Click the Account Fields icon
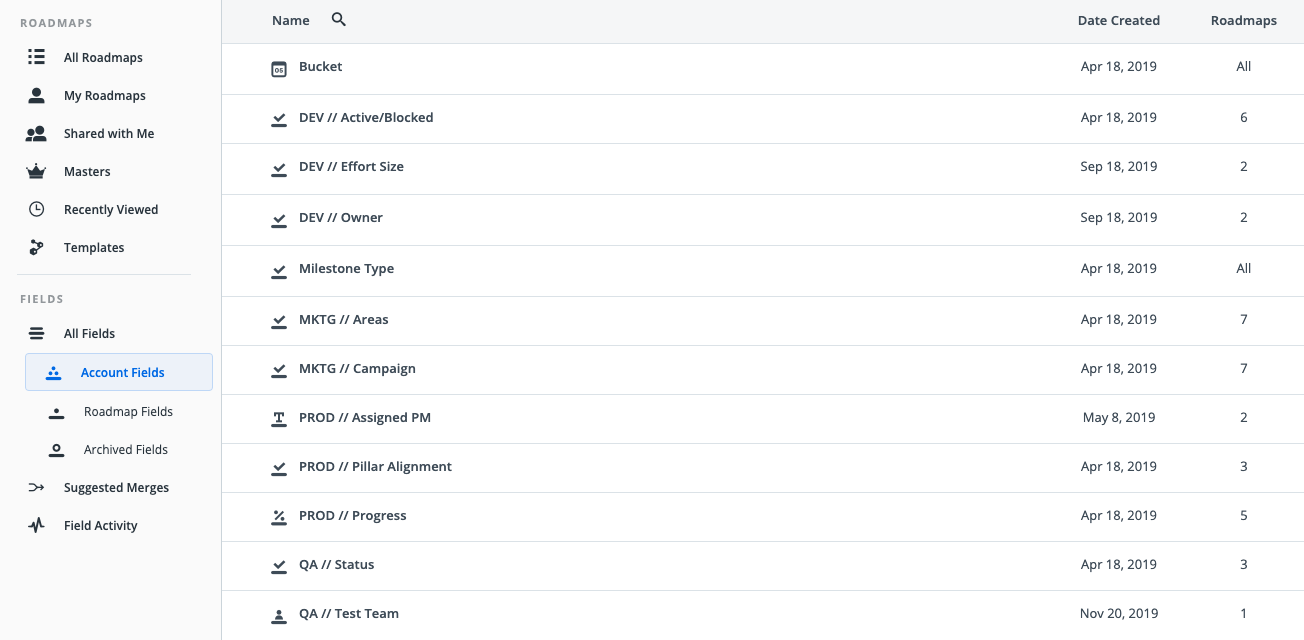This screenshot has height=640, width=1304. [x=54, y=372]
